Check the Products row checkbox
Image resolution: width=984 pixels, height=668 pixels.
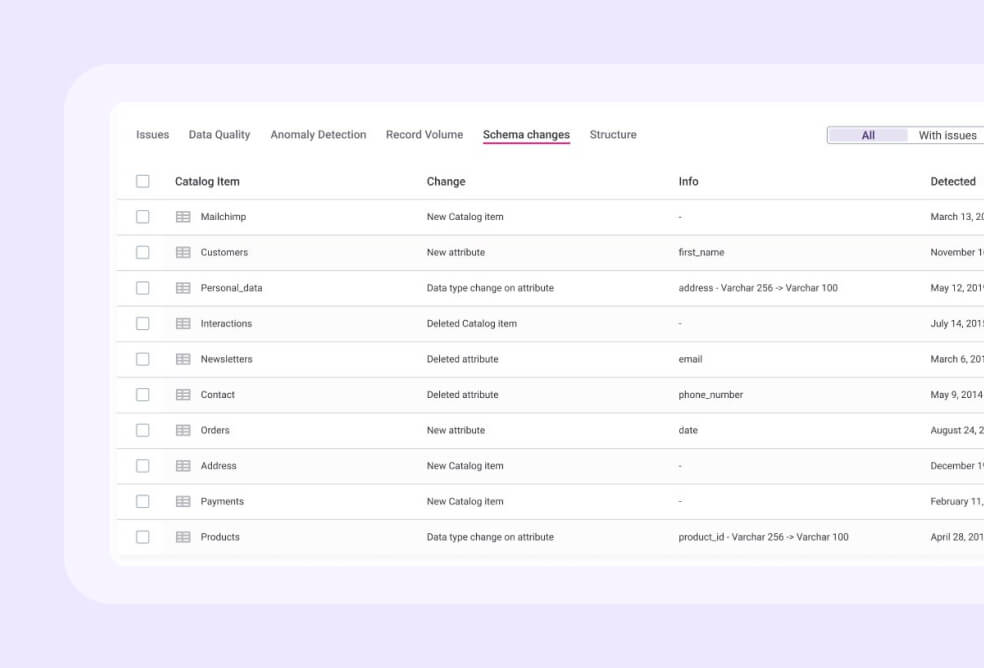click(142, 537)
